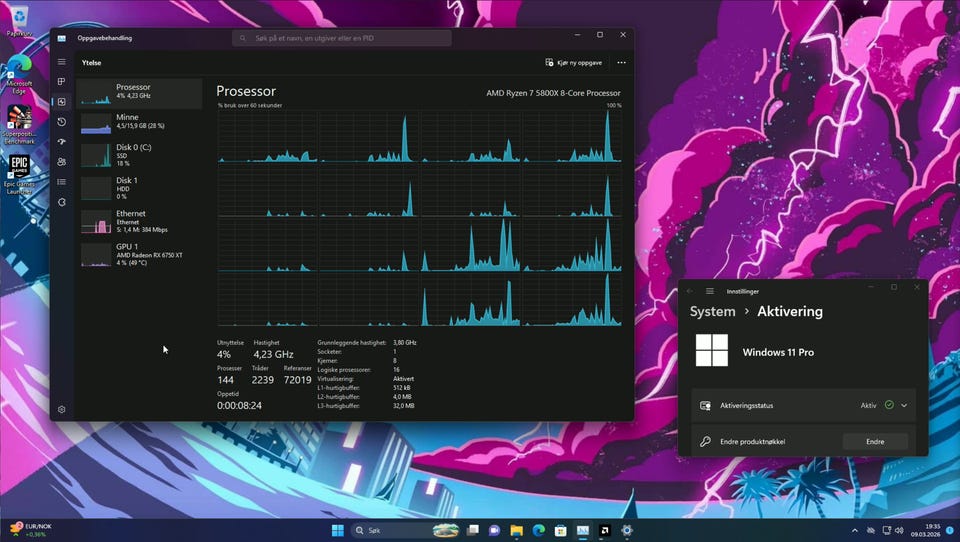Select Disk 0 (C:) in performance list
The image size is (960, 542).
tap(140, 155)
